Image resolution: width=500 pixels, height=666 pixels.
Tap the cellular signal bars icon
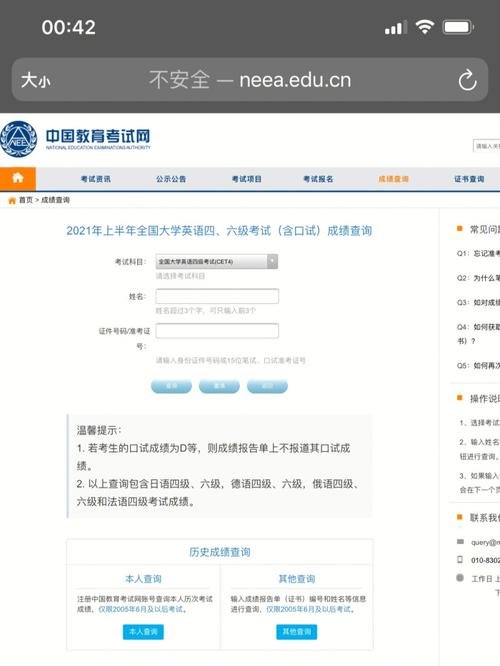395,28
